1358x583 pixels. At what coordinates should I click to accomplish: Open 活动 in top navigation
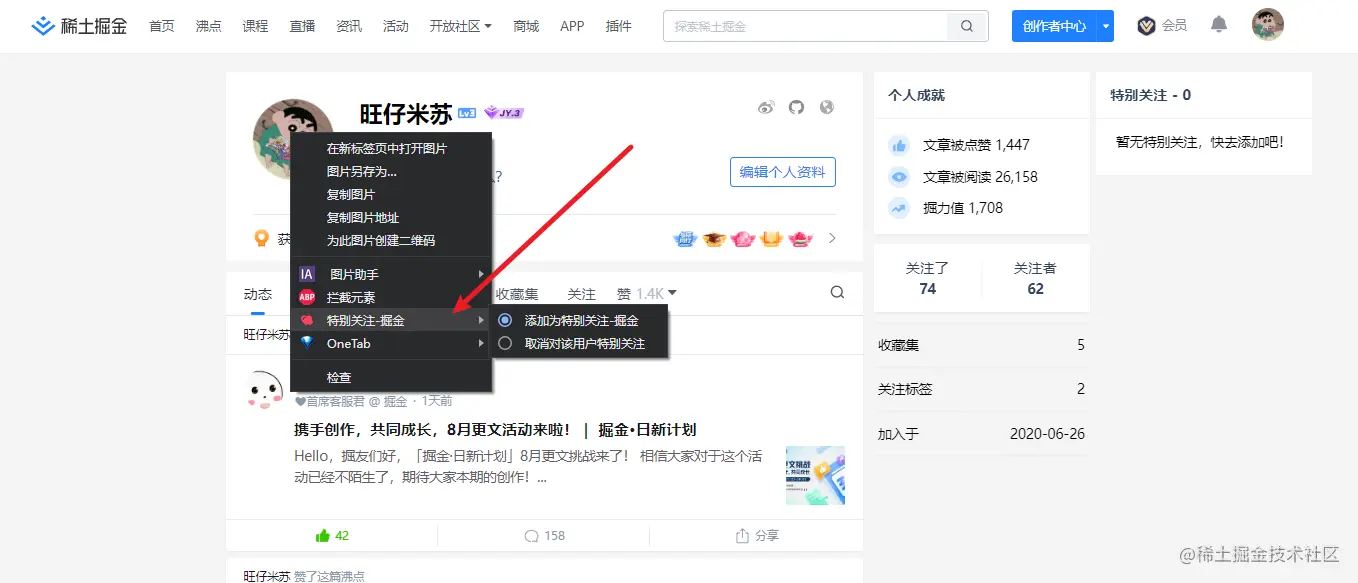396,26
